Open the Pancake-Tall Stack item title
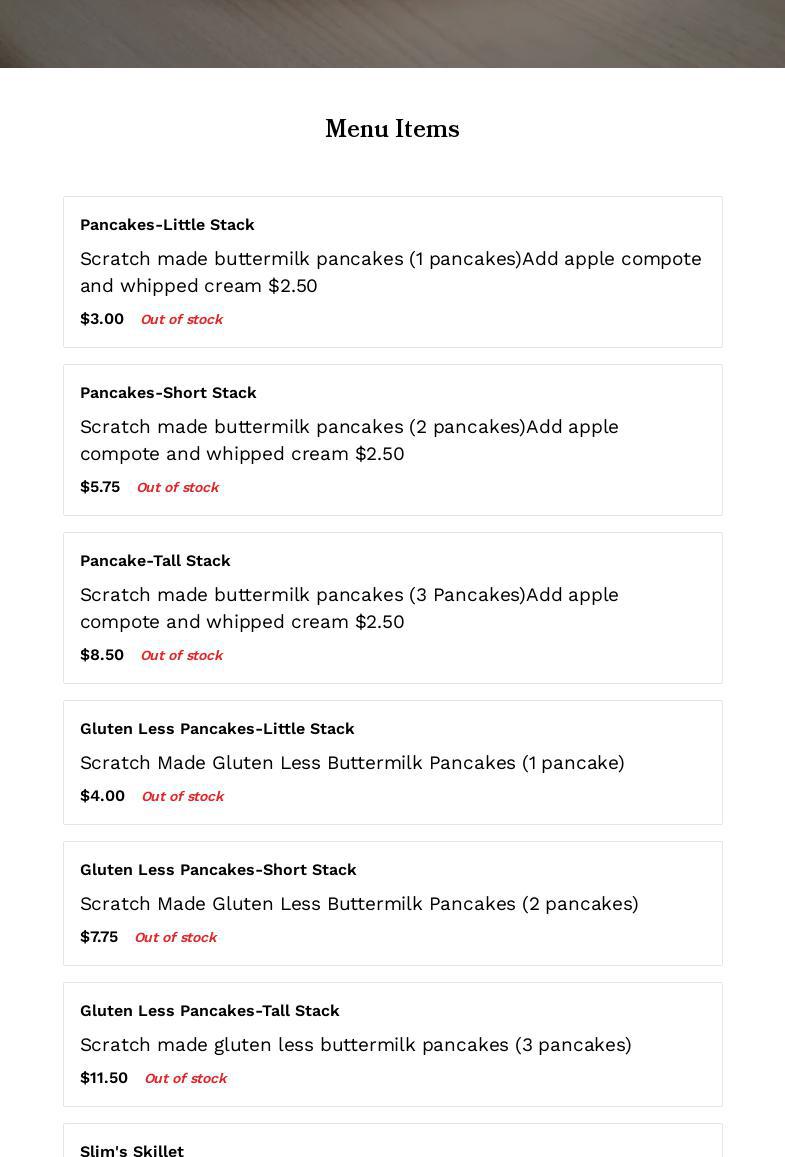The image size is (785, 1157). pos(155,561)
